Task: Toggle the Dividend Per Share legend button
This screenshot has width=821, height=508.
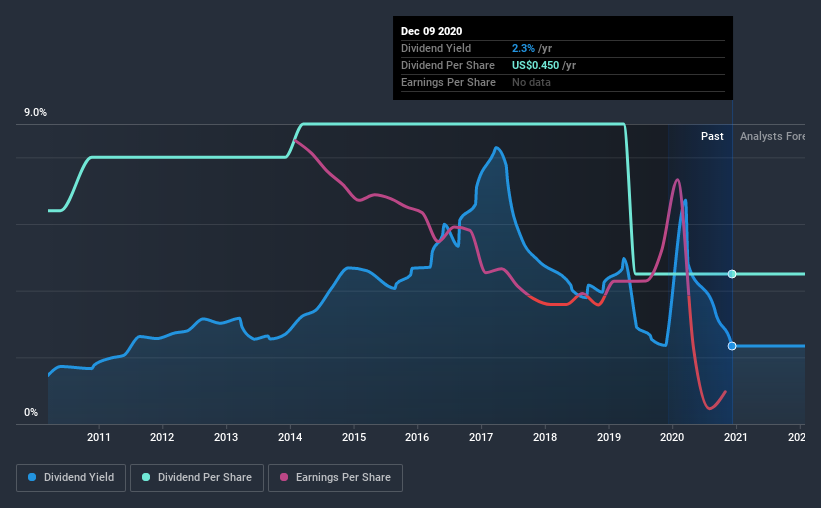Action: (197, 478)
